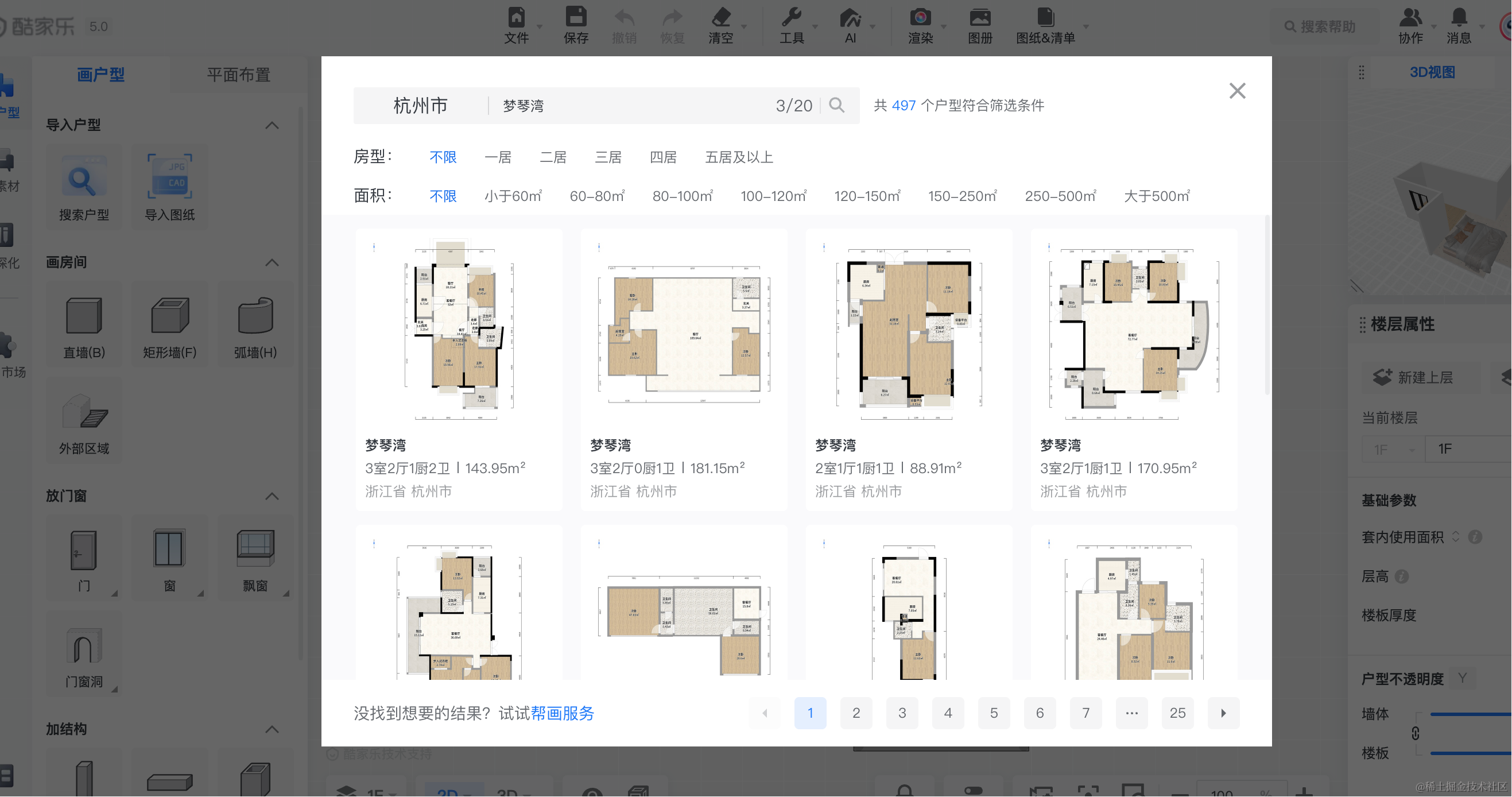
Task: Select room type 二居
Action: (x=553, y=157)
